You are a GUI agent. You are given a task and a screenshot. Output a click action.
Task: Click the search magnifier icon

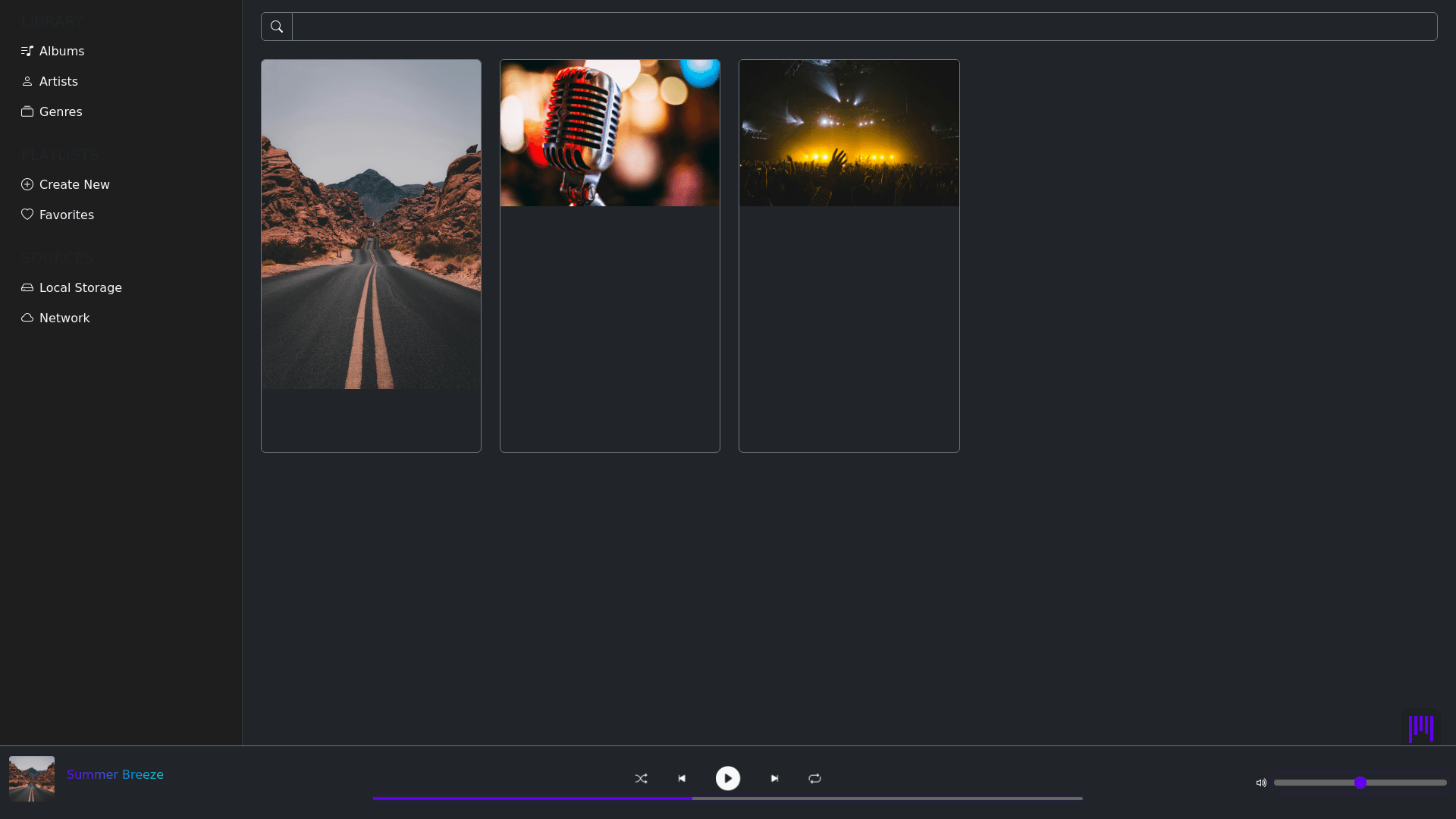(x=277, y=27)
